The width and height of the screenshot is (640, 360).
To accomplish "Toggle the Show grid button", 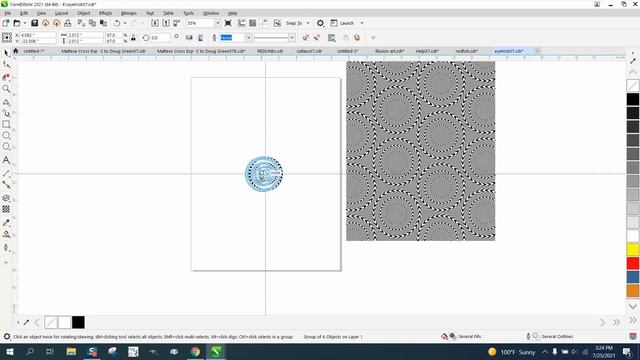I will point(253,23).
